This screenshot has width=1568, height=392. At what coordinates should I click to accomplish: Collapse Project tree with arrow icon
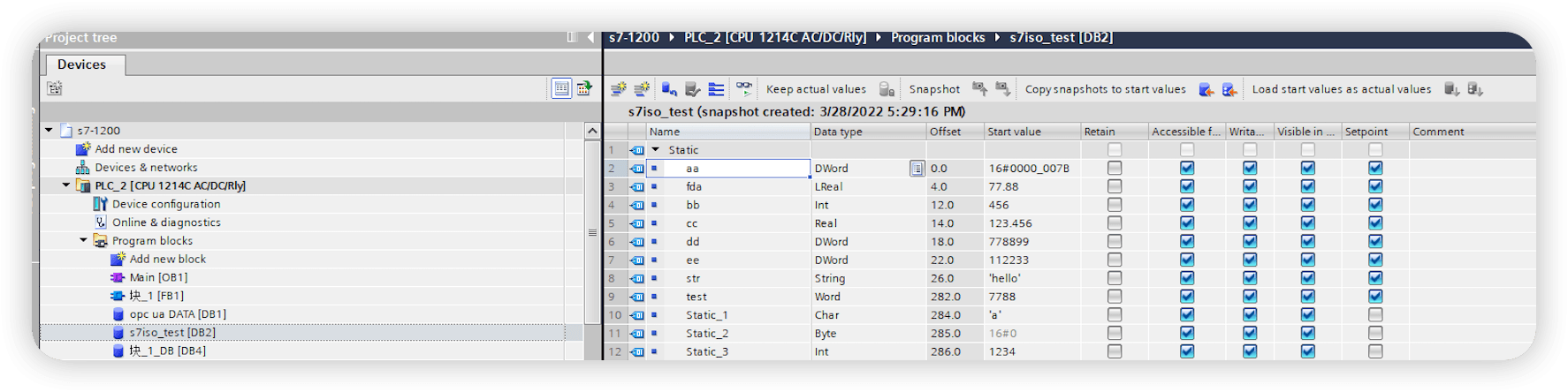pos(590,38)
